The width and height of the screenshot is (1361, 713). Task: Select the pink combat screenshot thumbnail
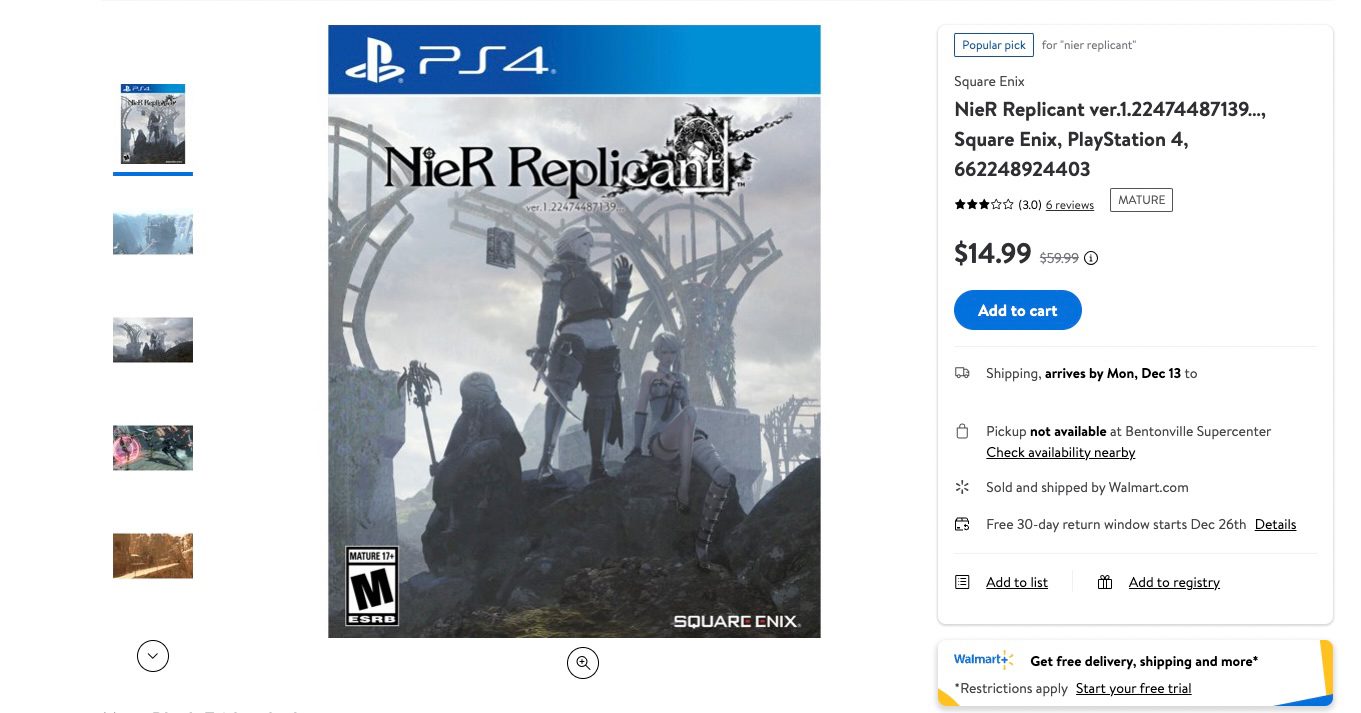point(153,448)
